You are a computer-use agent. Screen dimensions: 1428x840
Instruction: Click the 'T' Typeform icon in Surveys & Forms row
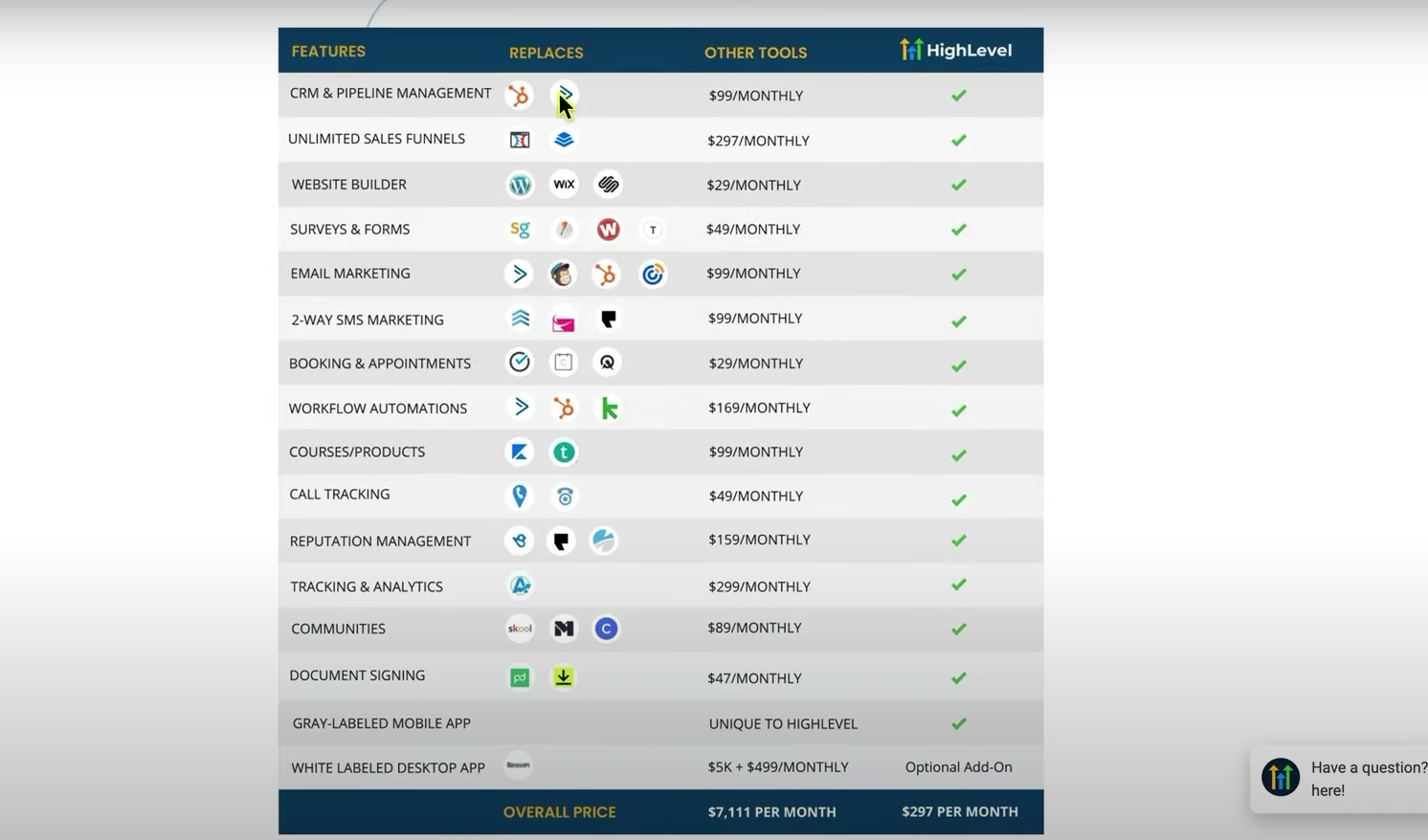[653, 230]
